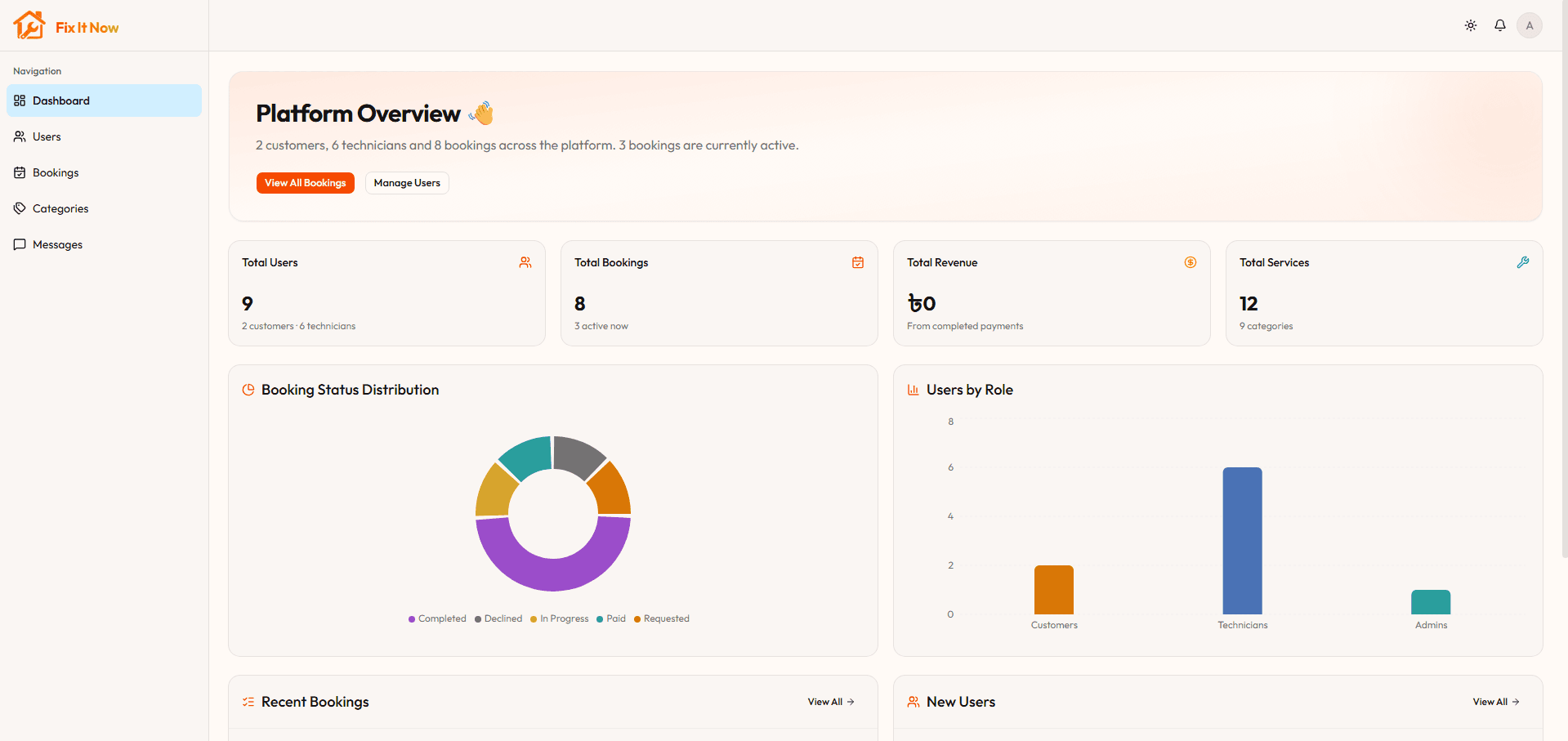Image resolution: width=1568 pixels, height=741 pixels.
Task: Toggle the In Progress legend item
Action: [x=560, y=618]
